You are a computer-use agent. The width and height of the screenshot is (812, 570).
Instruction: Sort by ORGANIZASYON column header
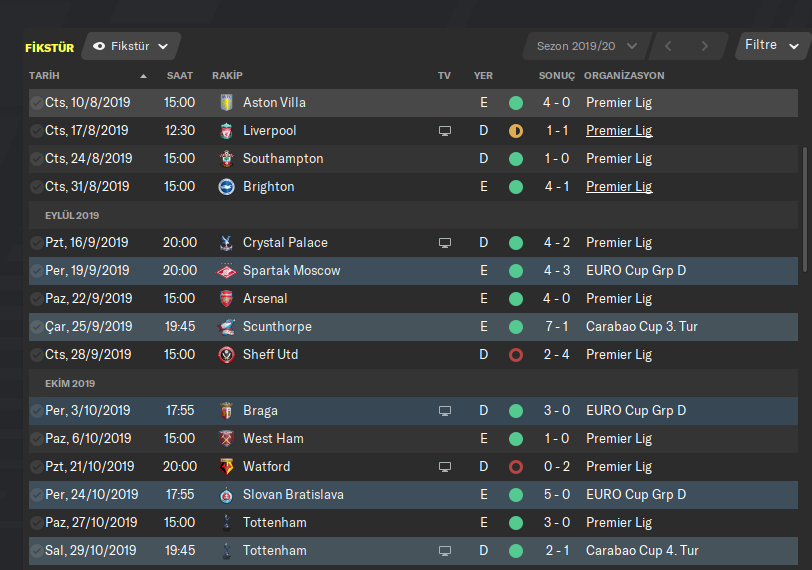(624, 76)
